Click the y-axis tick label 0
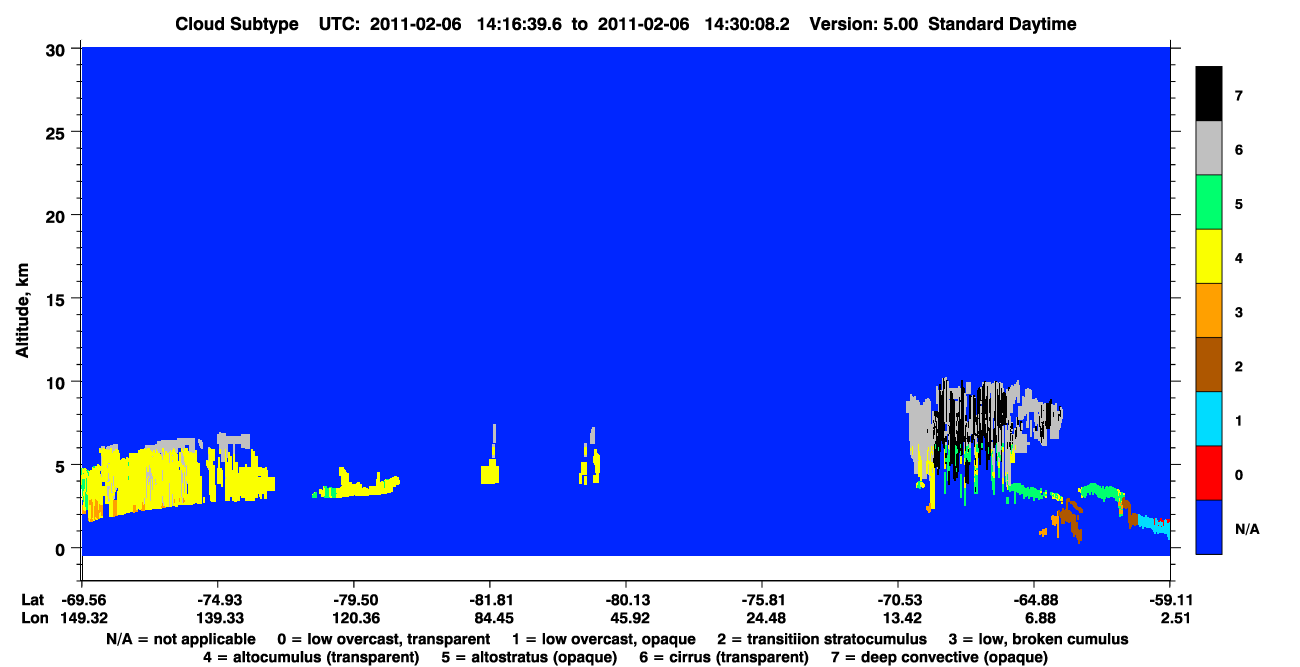The height and width of the screenshot is (667, 1300). point(62,548)
